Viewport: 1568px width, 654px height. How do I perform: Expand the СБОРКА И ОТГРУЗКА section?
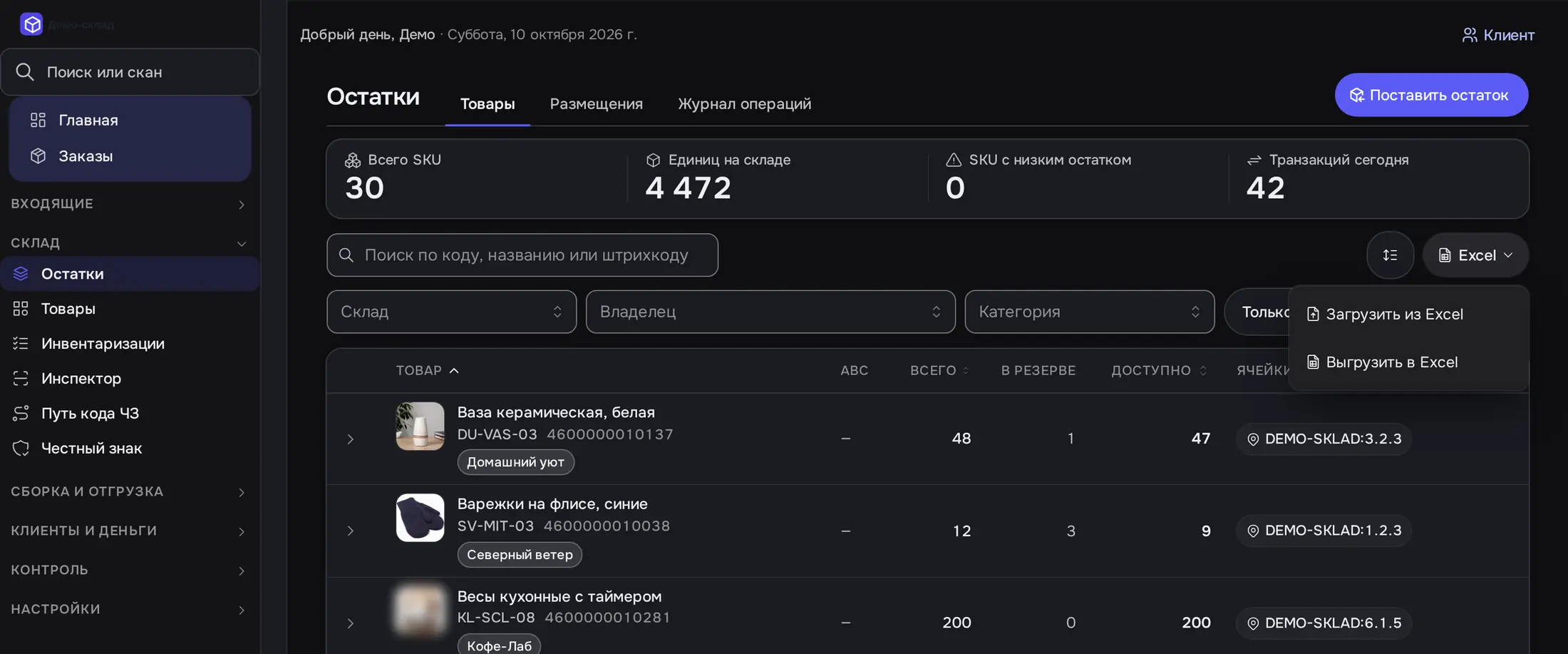[x=130, y=492]
